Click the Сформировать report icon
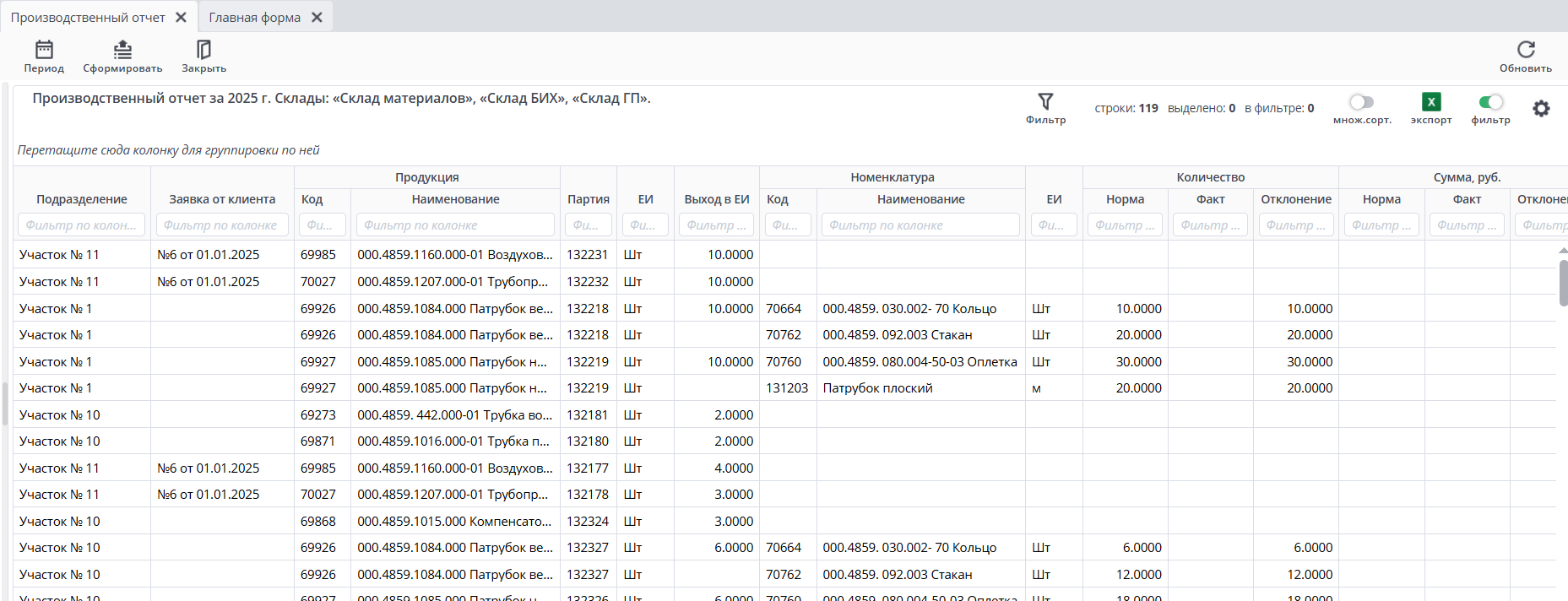Image resolution: width=1568 pixels, height=601 pixels. [122, 51]
